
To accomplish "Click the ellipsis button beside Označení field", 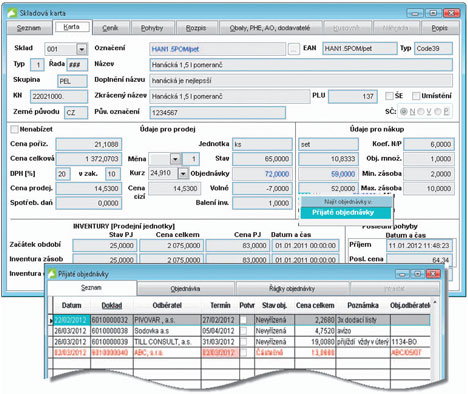I will tap(293, 49).
